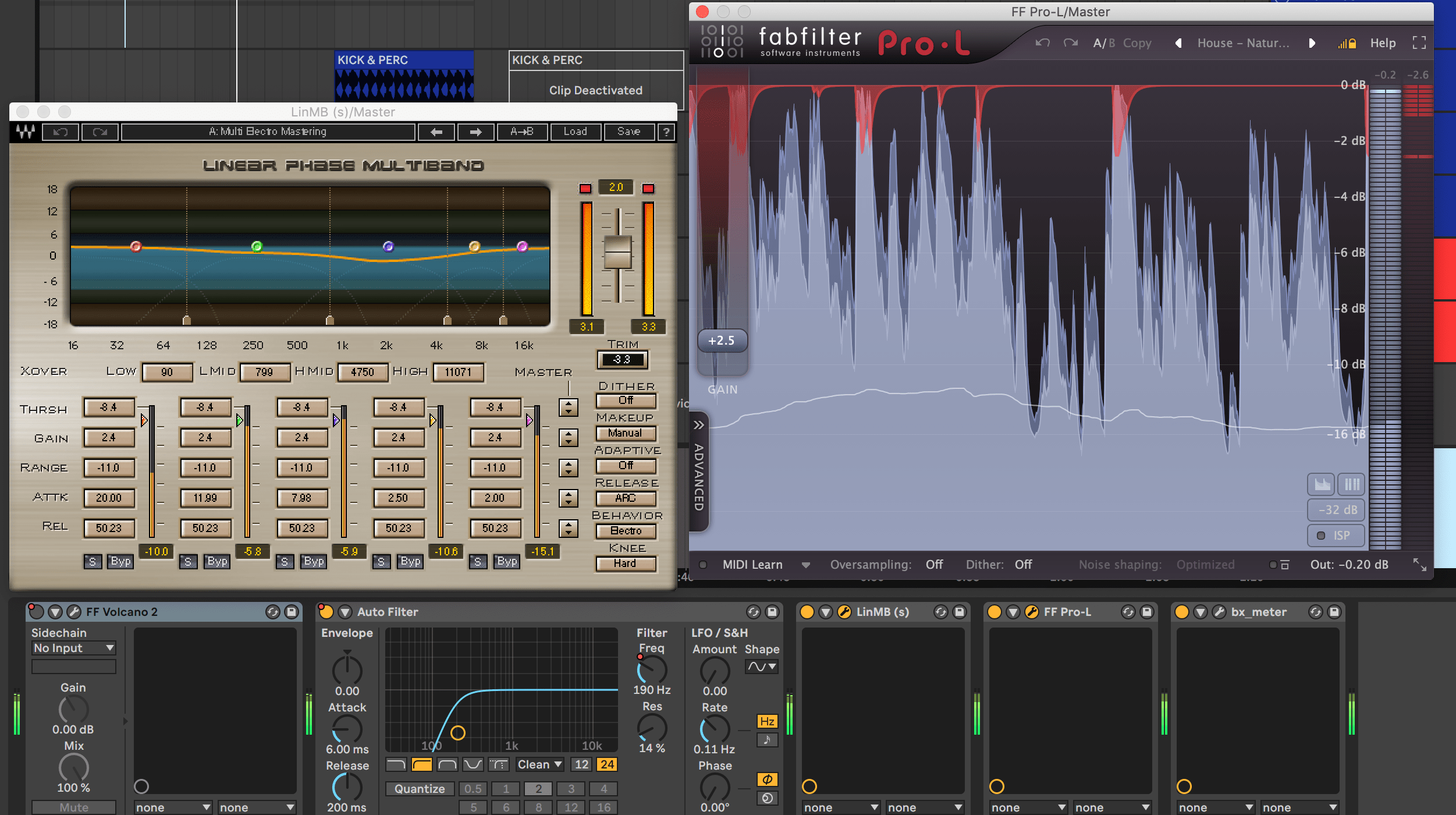
Task: Open Waves logo menu in LinMB
Action: pos(26,132)
